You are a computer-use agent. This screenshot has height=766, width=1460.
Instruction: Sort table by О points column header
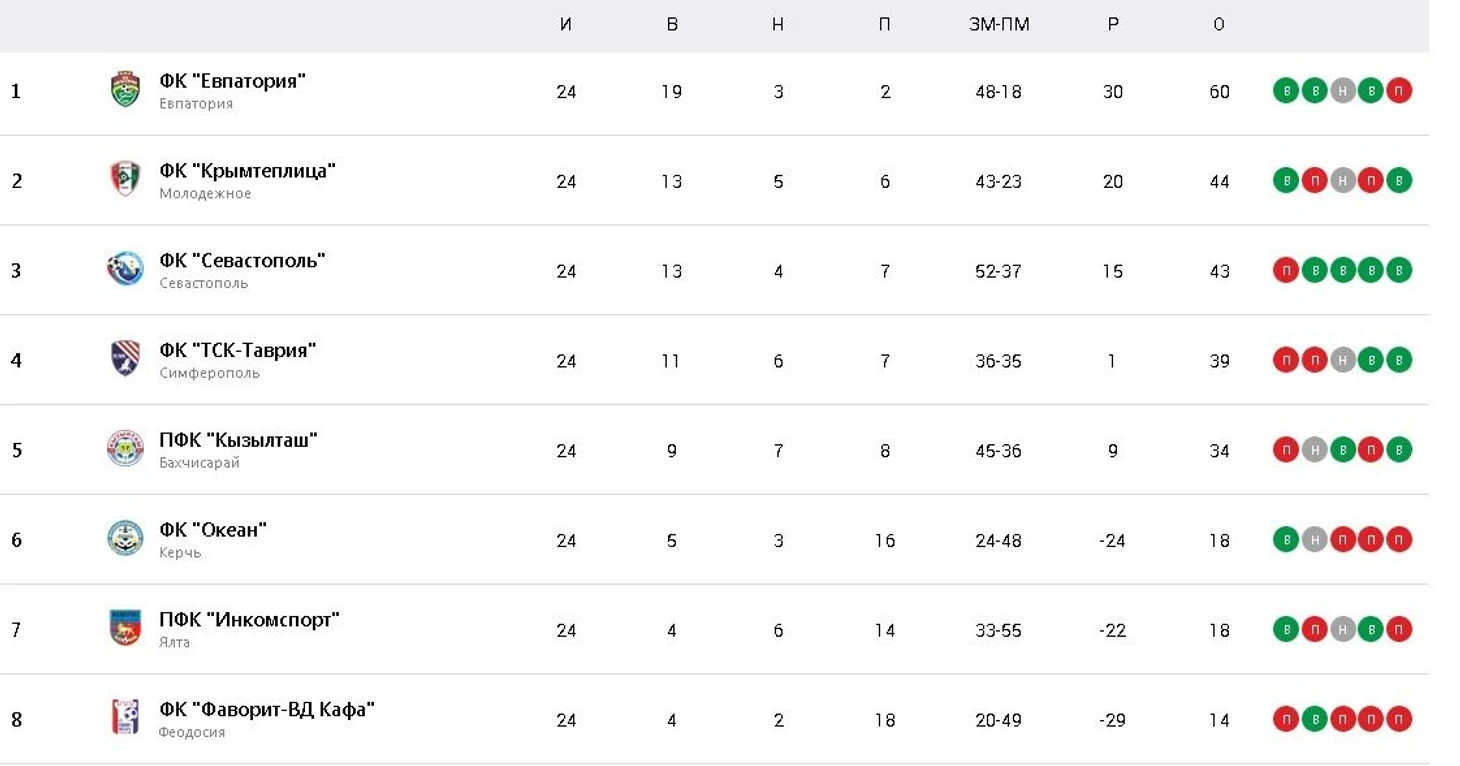[1218, 25]
